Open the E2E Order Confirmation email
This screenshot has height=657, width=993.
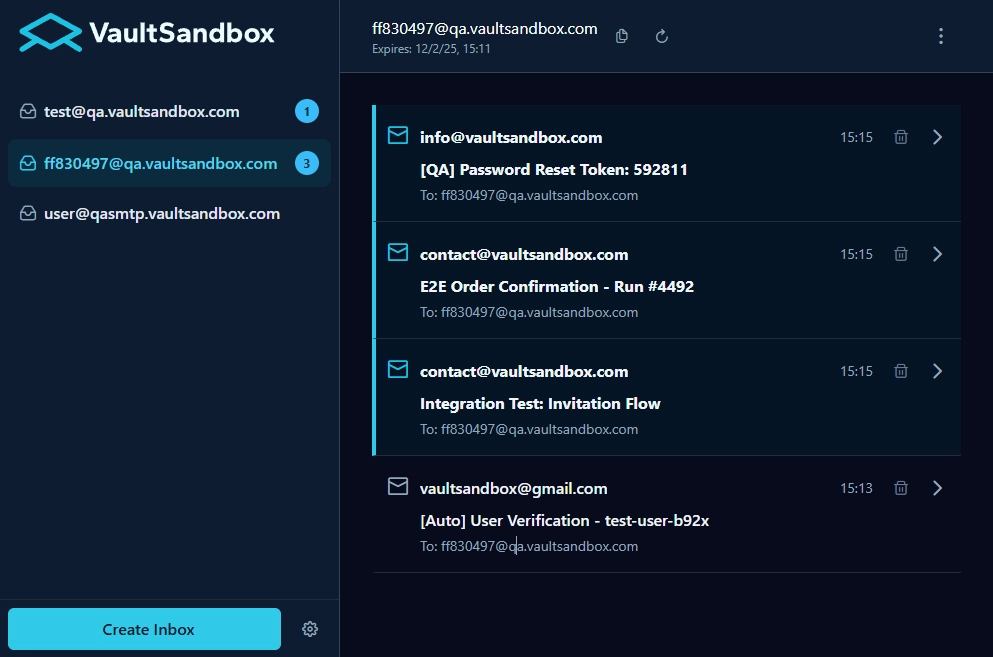click(x=557, y=286)
